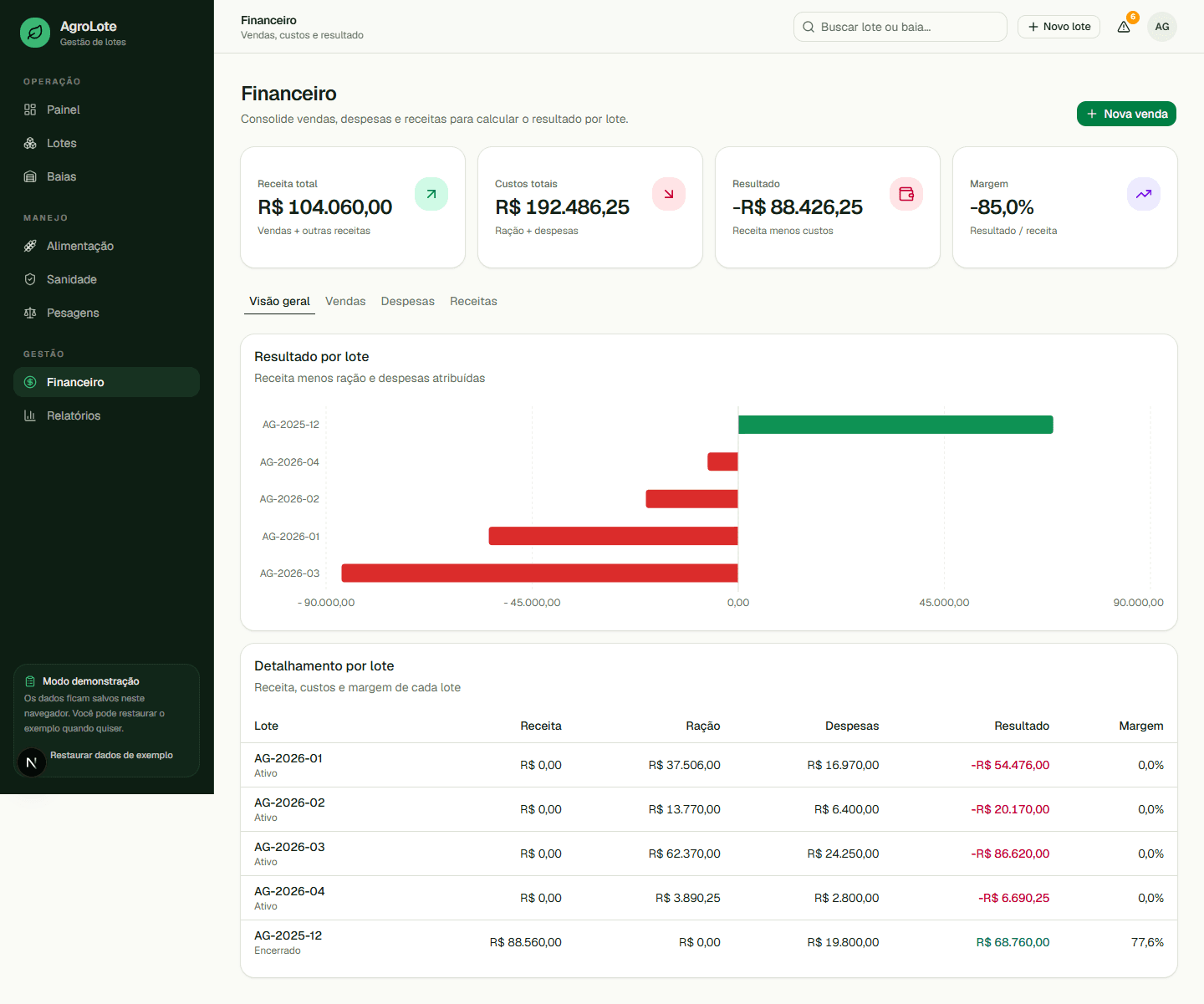Screen dimensions: 1204x1004
Task: Click the search magnifier icon
Action: coord(809,27)
